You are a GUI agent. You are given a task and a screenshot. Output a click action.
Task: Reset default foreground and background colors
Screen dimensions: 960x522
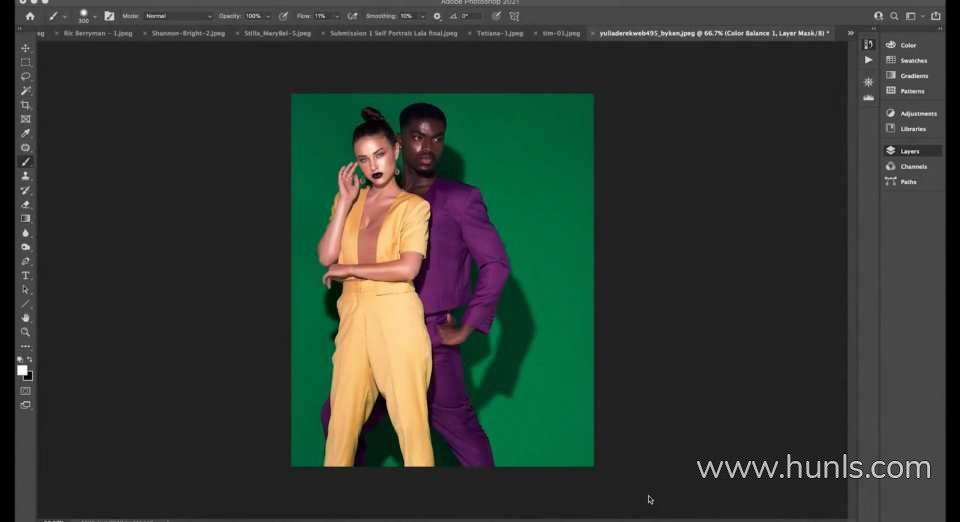20,359
